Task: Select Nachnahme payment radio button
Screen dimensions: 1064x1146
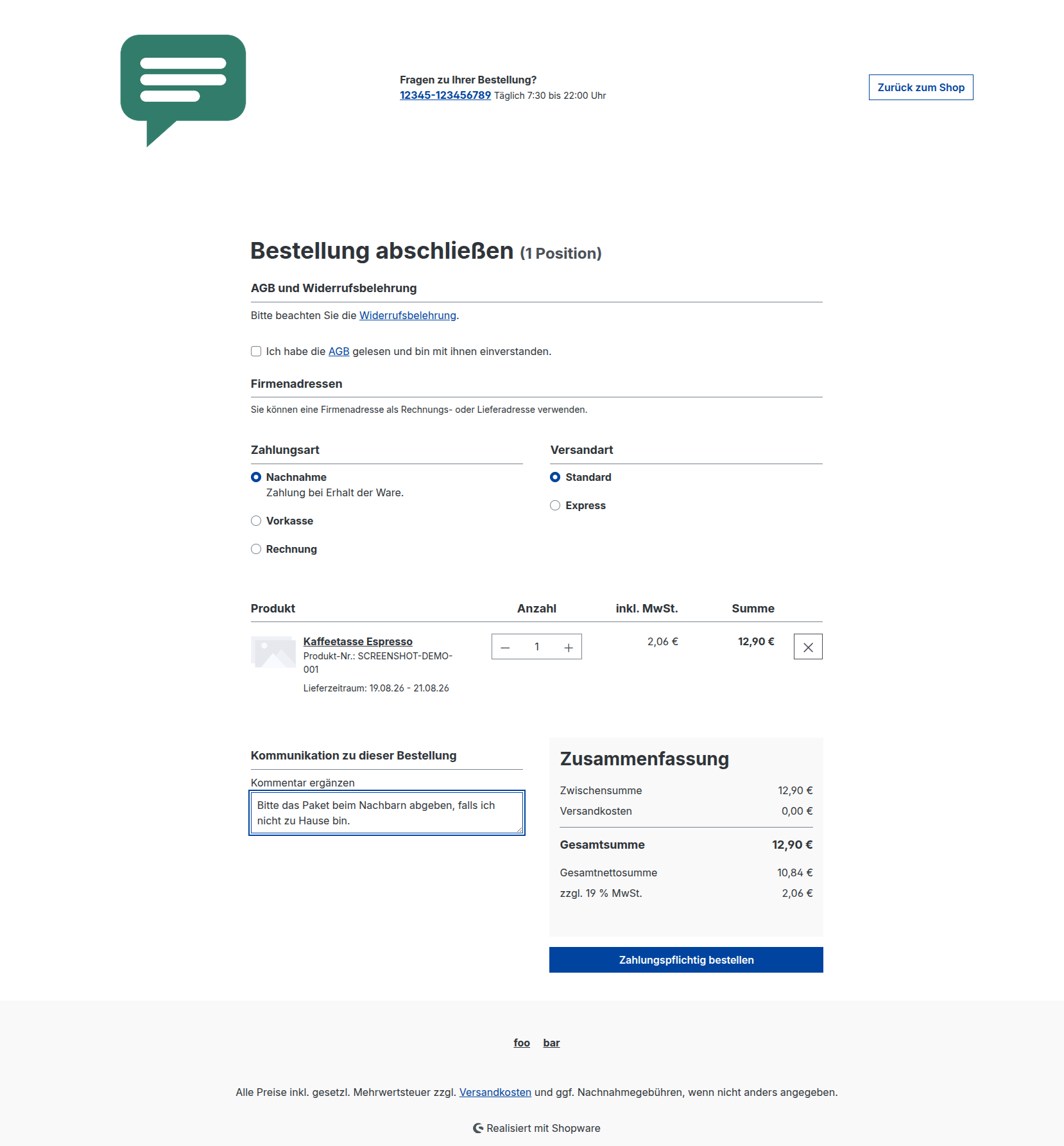Action: point(256,477)
